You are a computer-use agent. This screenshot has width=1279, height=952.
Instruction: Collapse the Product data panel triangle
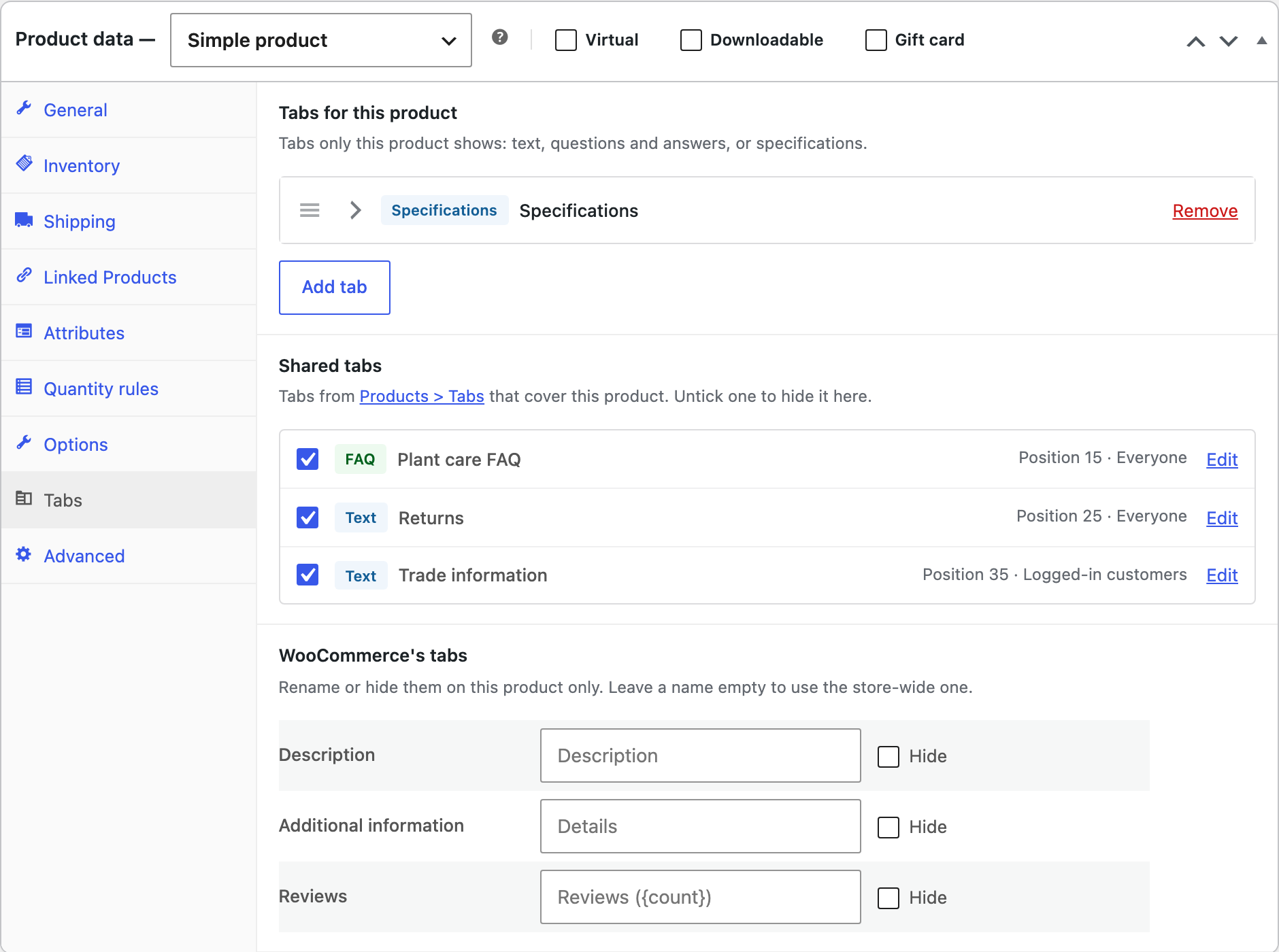(1262, 41)
